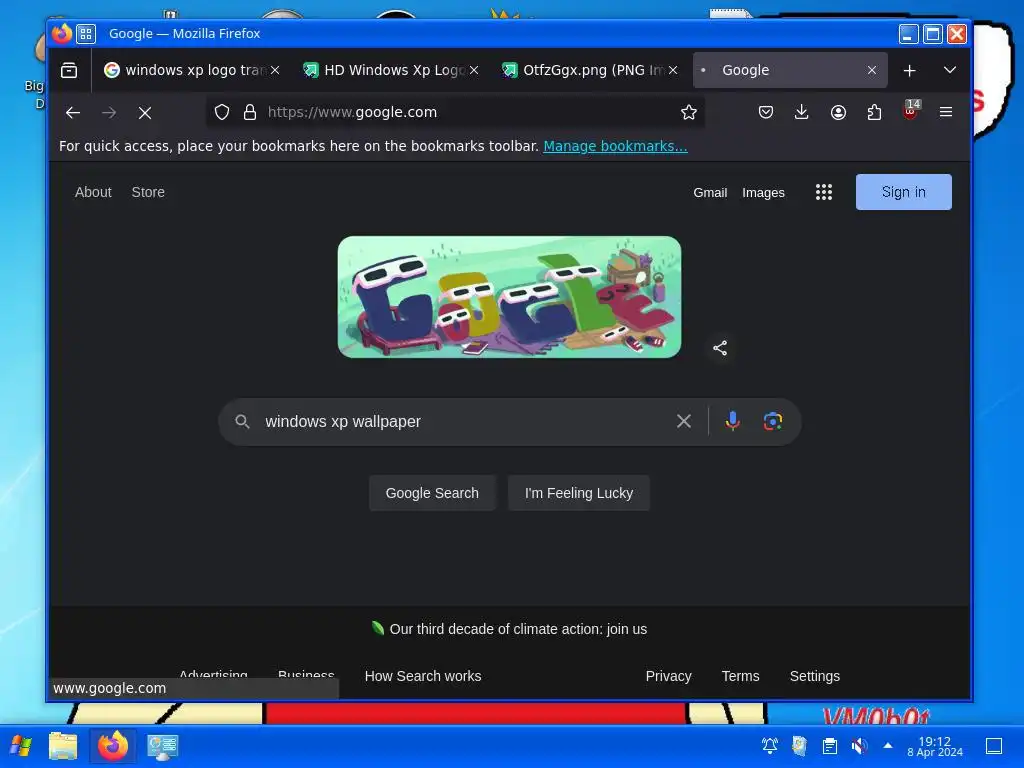
Task: Open the Windows Start menu
Action: pyautogui.click(x=21, y=746)
